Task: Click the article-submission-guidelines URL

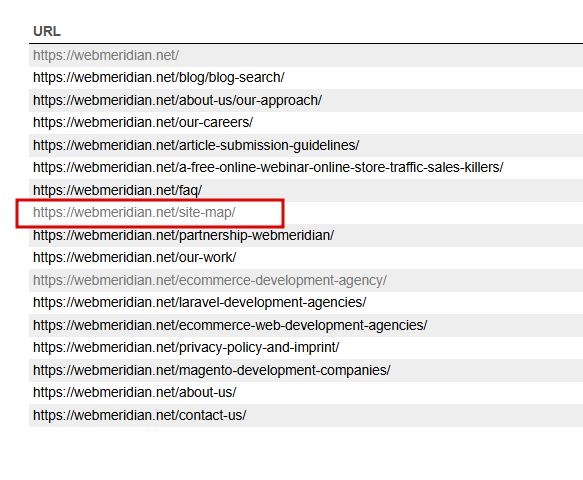Action: pyautogui.click(x=196, y=145)
